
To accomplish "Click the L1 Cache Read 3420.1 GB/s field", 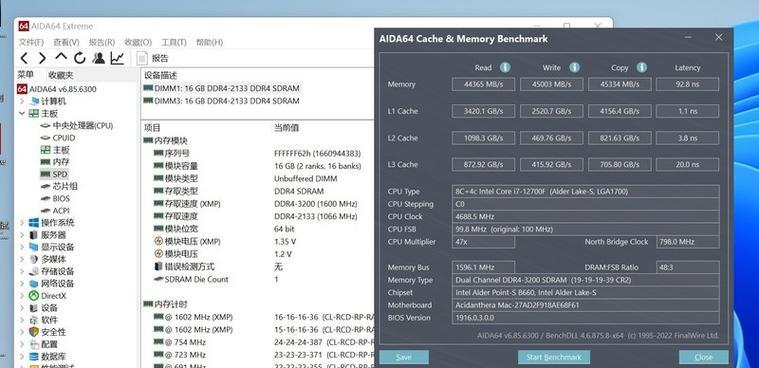I will 483,111.
